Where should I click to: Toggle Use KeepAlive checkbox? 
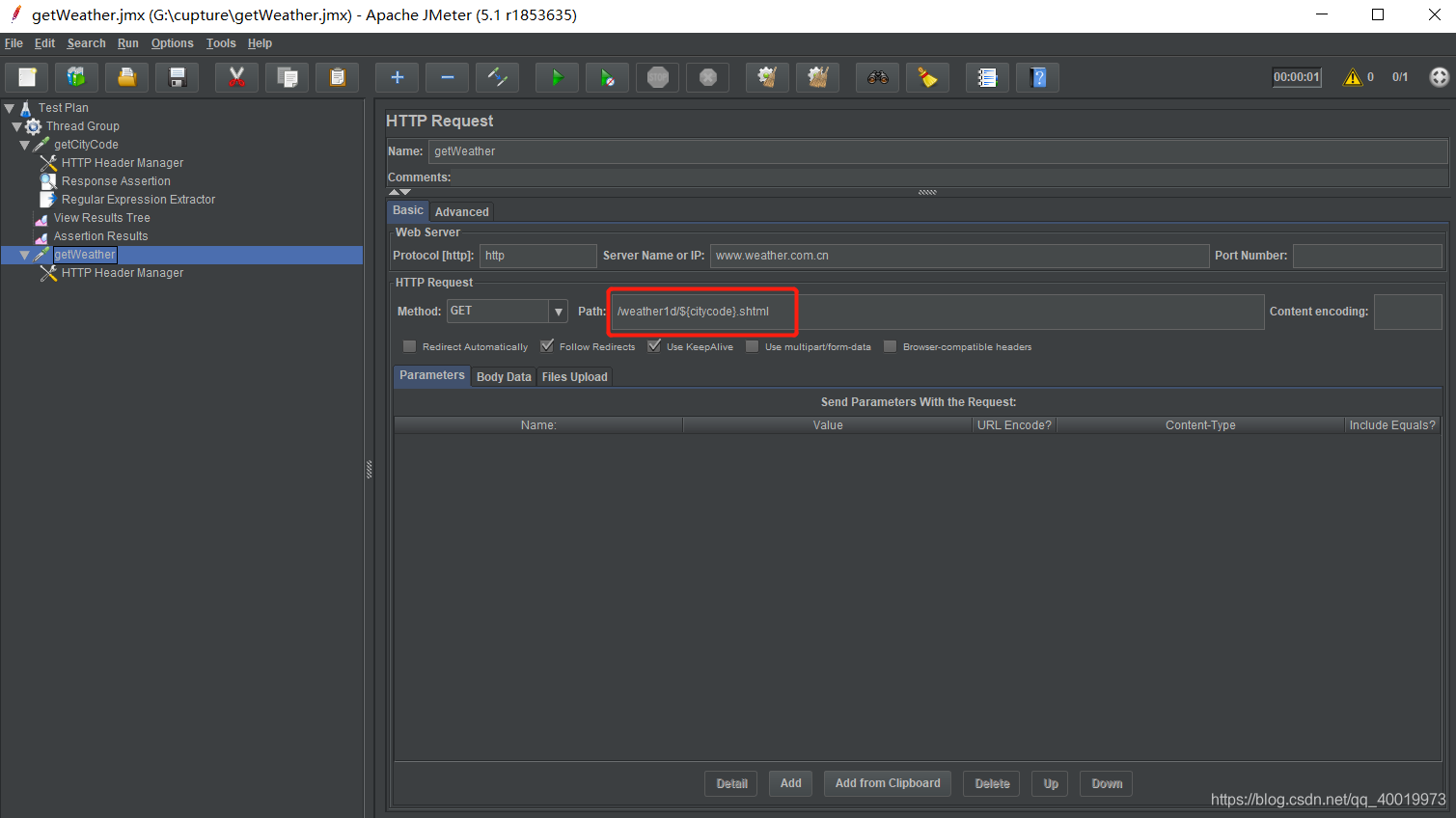click(x=654, y=346)
